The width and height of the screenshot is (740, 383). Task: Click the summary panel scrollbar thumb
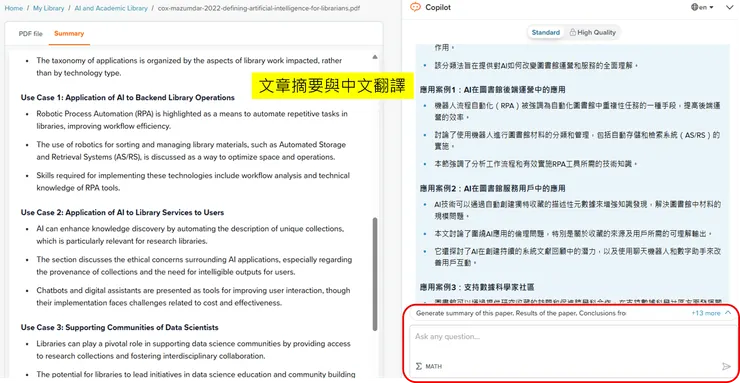[x=375, y=274]
